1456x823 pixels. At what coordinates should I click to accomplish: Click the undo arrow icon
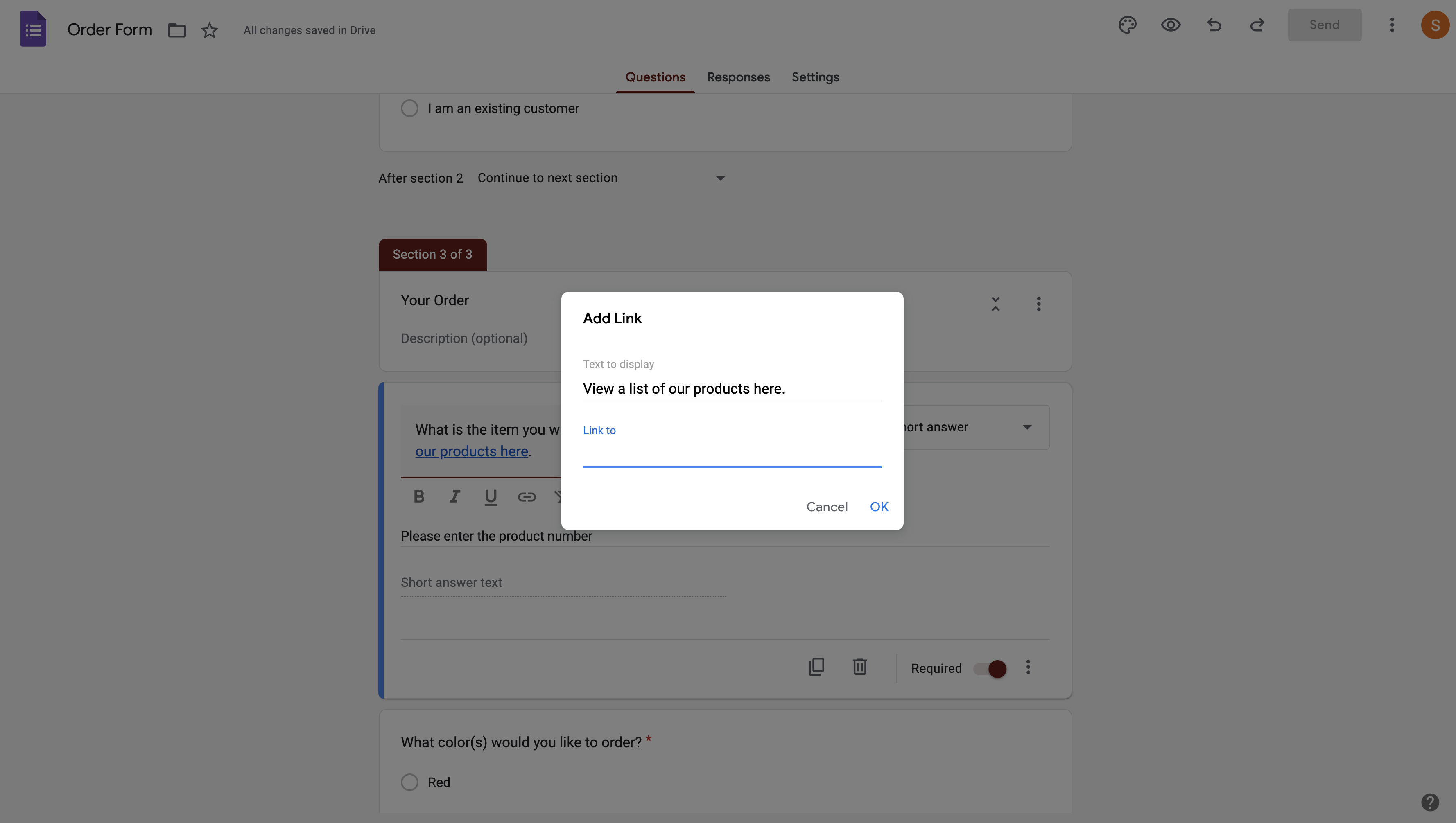tap(1214, 25)
